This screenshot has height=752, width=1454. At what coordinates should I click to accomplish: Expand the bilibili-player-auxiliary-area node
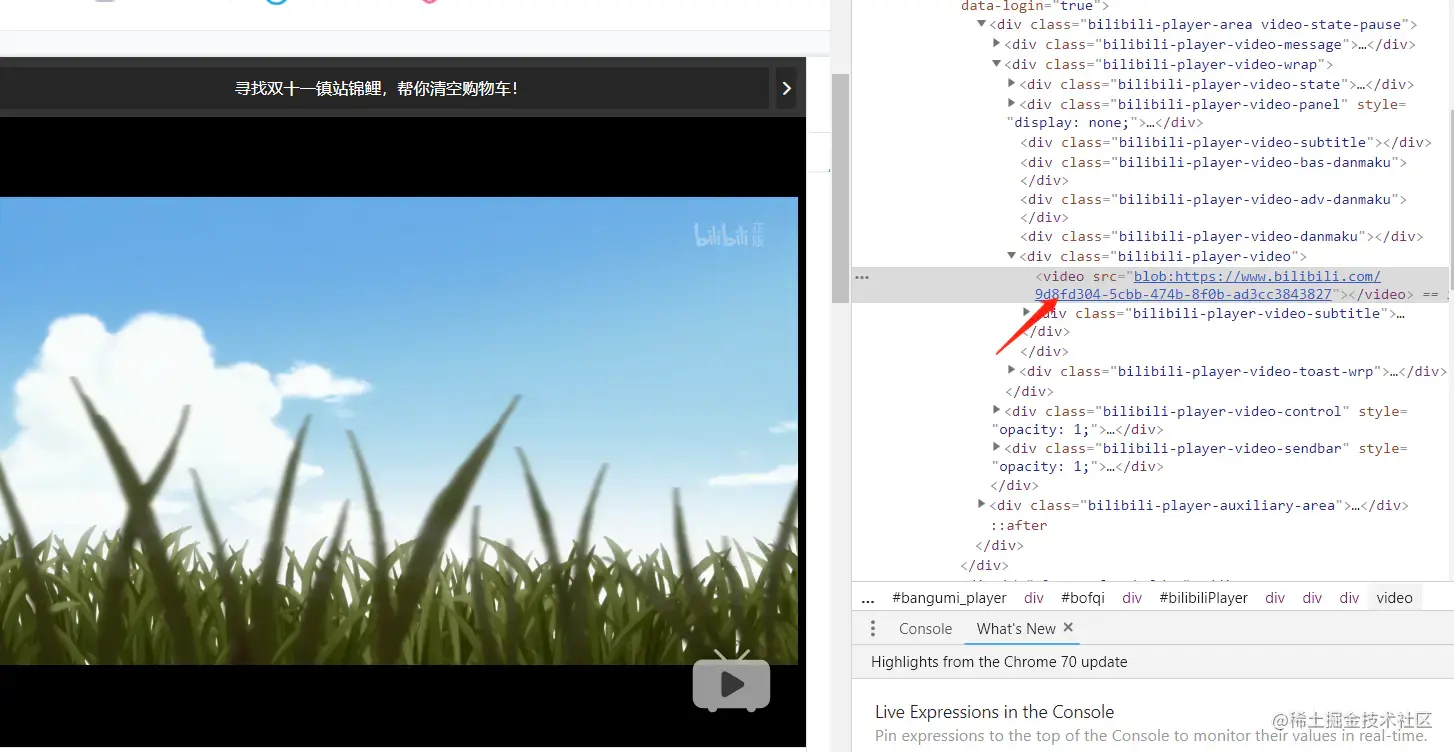click(982, 504)
